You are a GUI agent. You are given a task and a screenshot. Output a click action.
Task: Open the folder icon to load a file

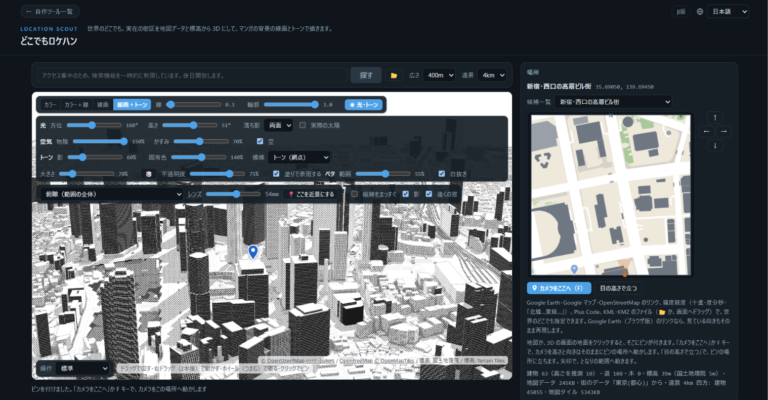pos(393,75)
